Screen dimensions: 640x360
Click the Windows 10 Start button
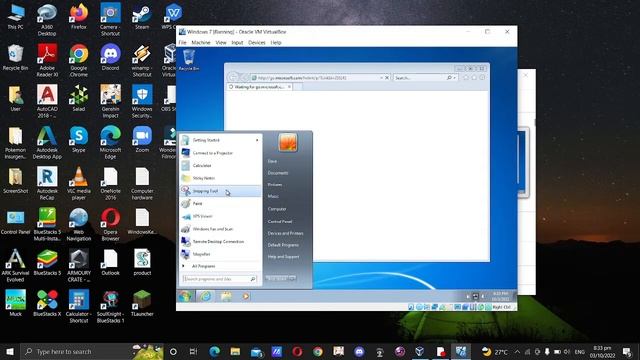[10, 351]
